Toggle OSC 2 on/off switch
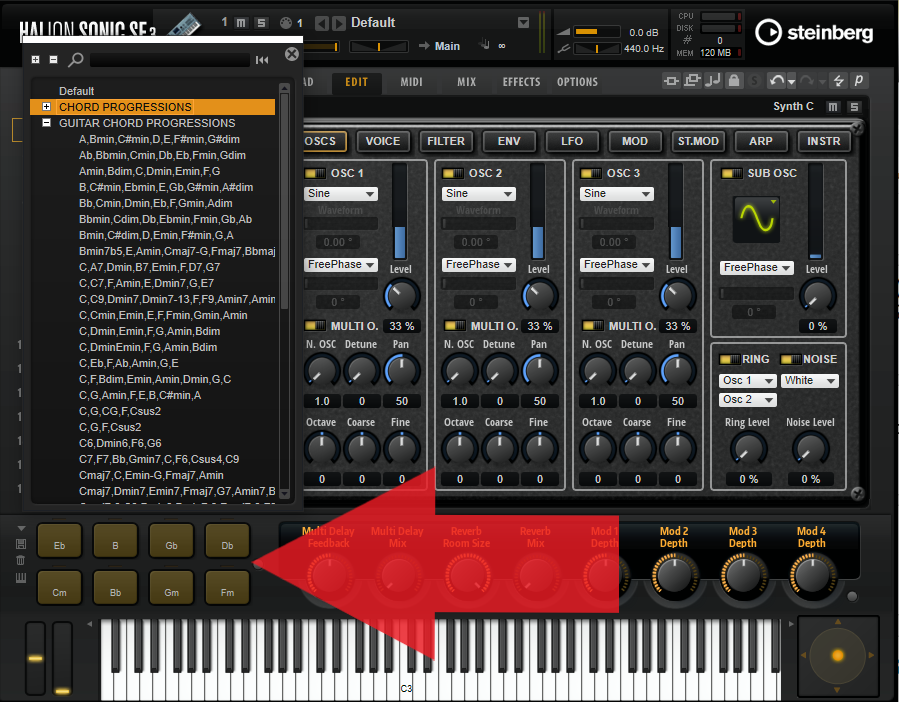The height and width of the screenshot is (702, 899). (x=453, y=173)
